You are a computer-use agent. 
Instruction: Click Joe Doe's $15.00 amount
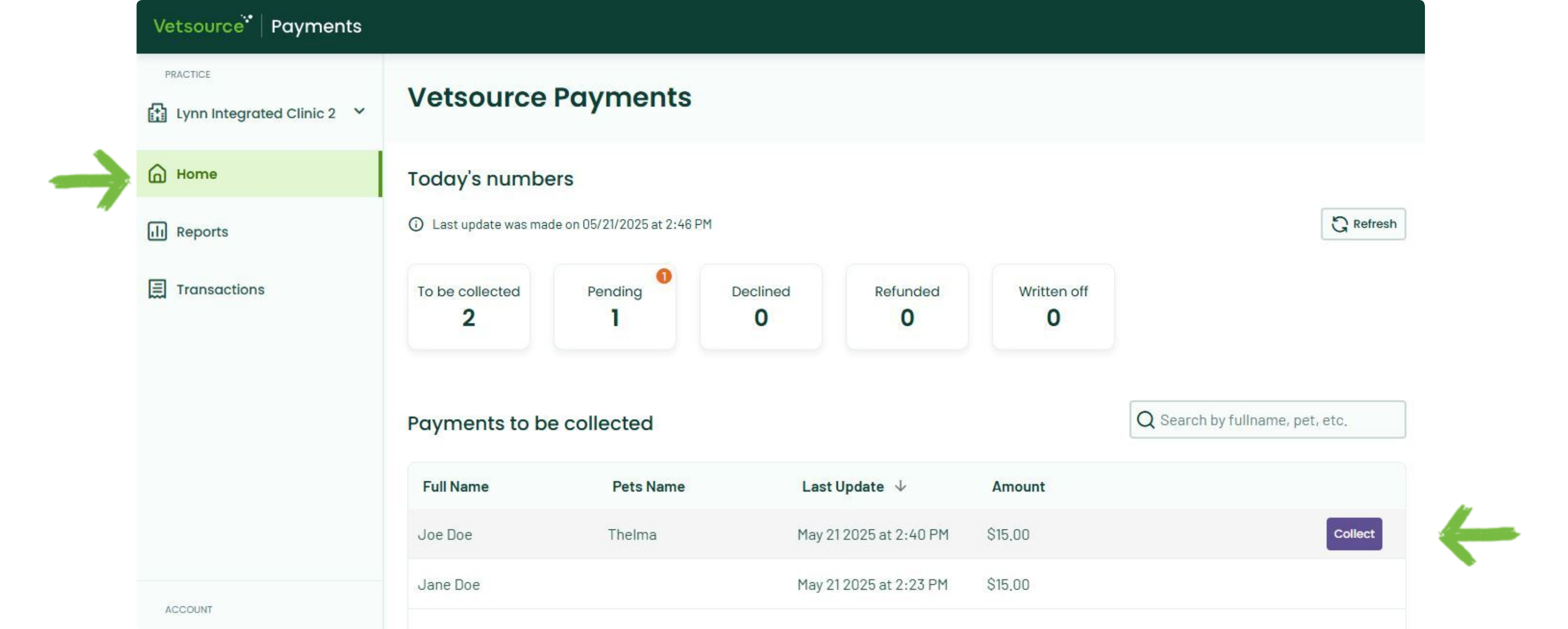click(x=1008, y=535)
